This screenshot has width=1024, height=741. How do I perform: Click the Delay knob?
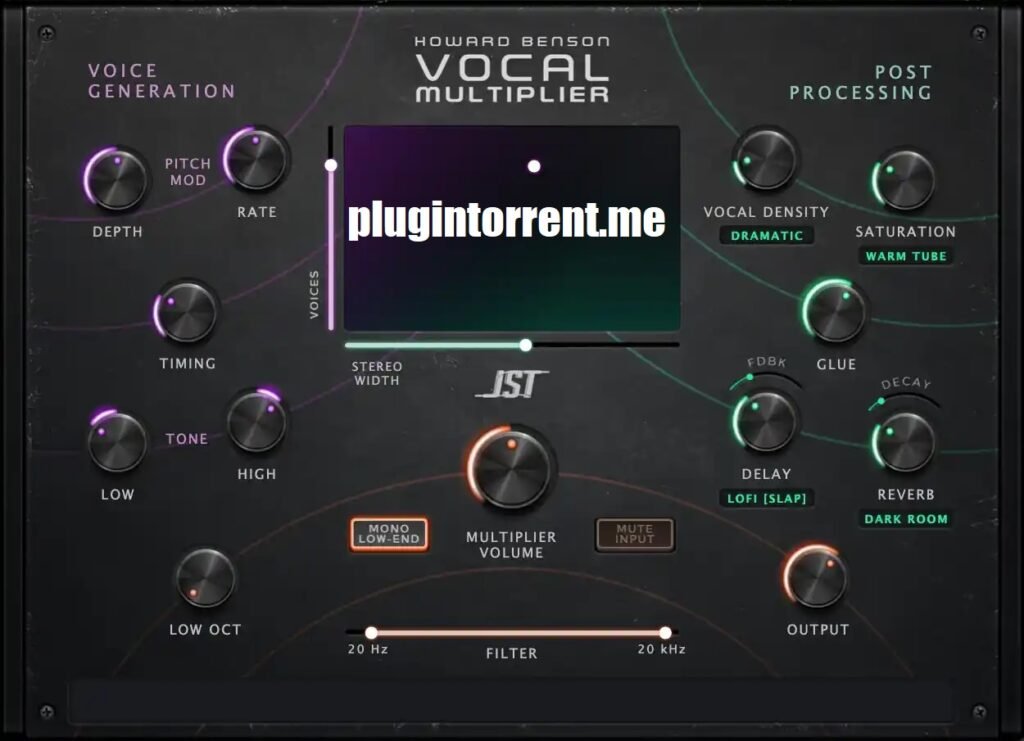[x=765, y=421]
